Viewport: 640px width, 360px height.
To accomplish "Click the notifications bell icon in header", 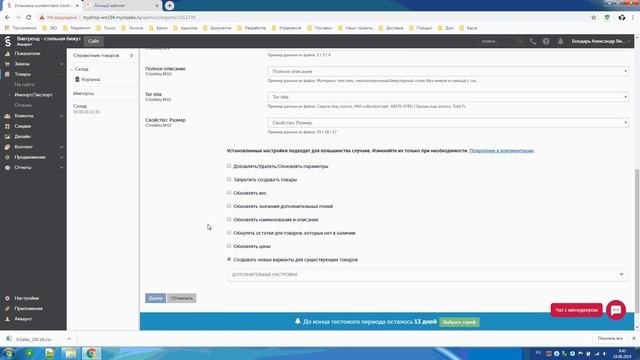I will (560, 41).
